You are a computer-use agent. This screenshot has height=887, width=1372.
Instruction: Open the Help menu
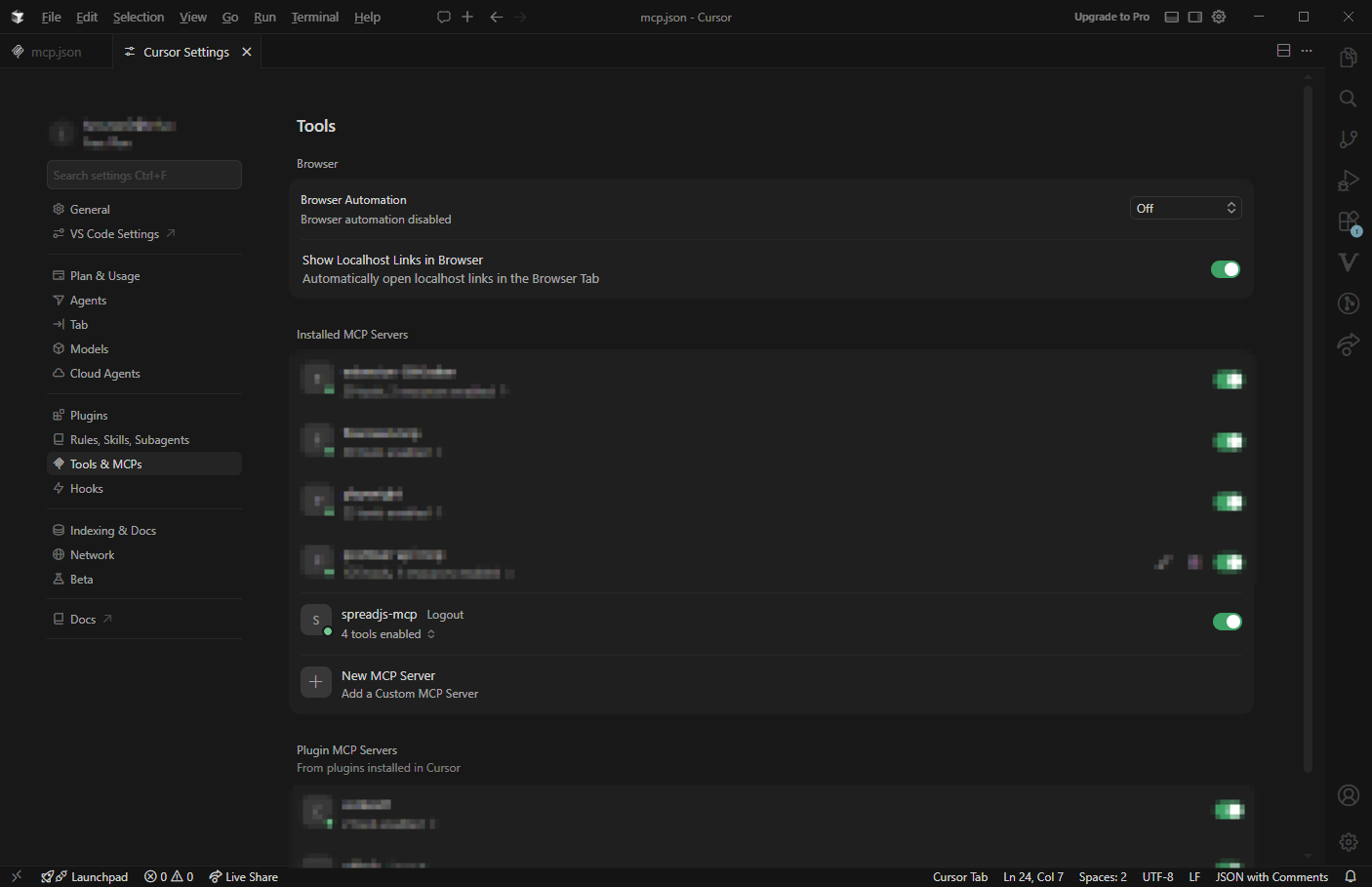pyautogui.click(x=368, y=17)
